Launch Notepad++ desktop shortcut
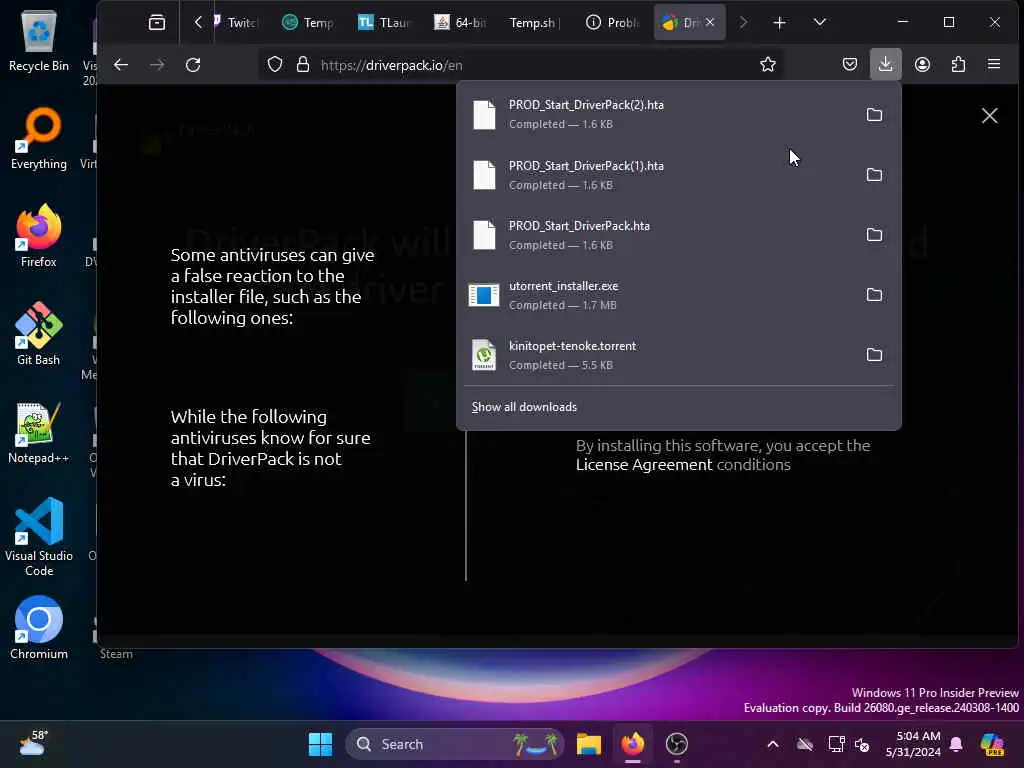This screenshot has height=768, width=1024. [x=39, y=432]
